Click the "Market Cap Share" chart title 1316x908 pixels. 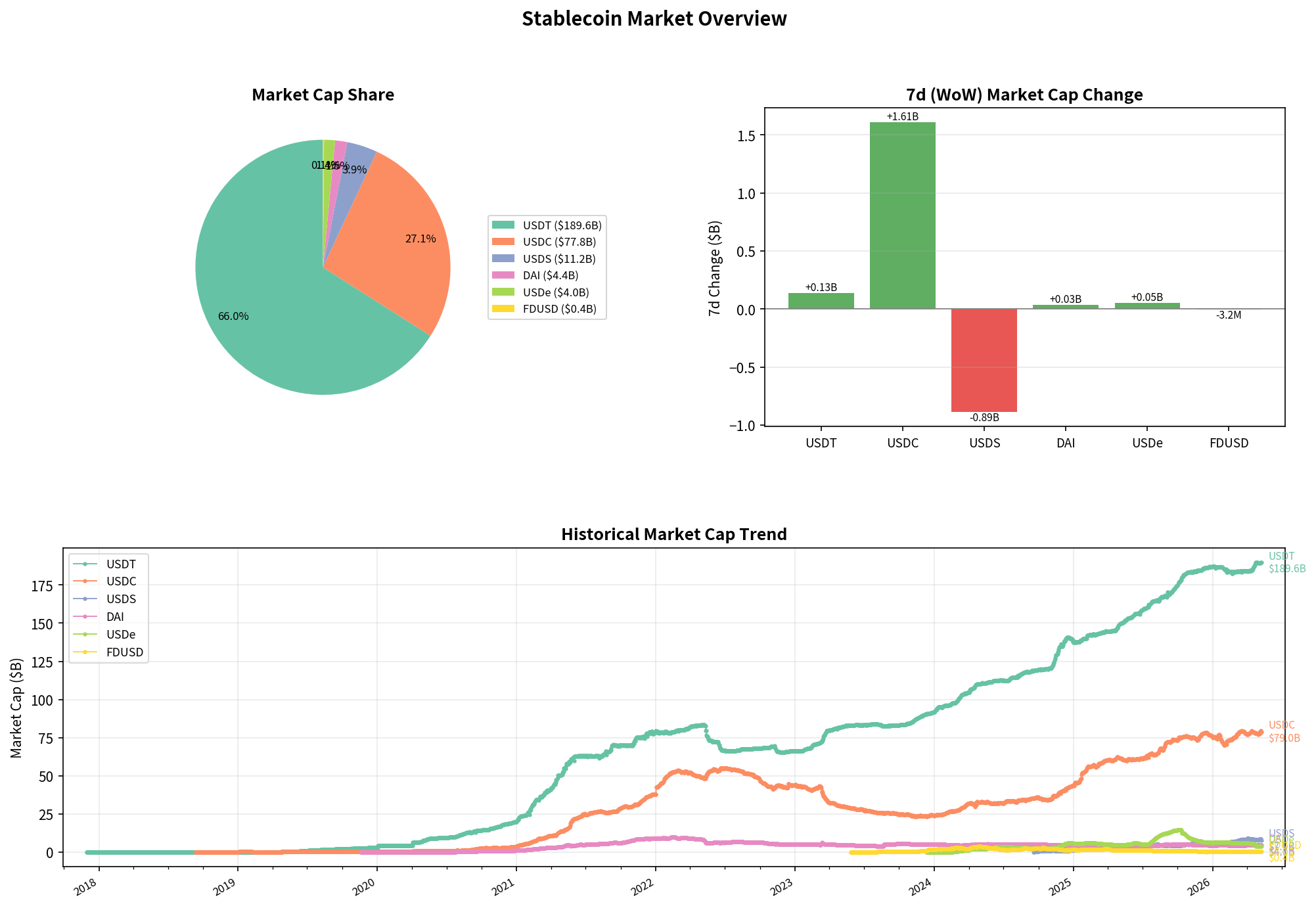323,95
